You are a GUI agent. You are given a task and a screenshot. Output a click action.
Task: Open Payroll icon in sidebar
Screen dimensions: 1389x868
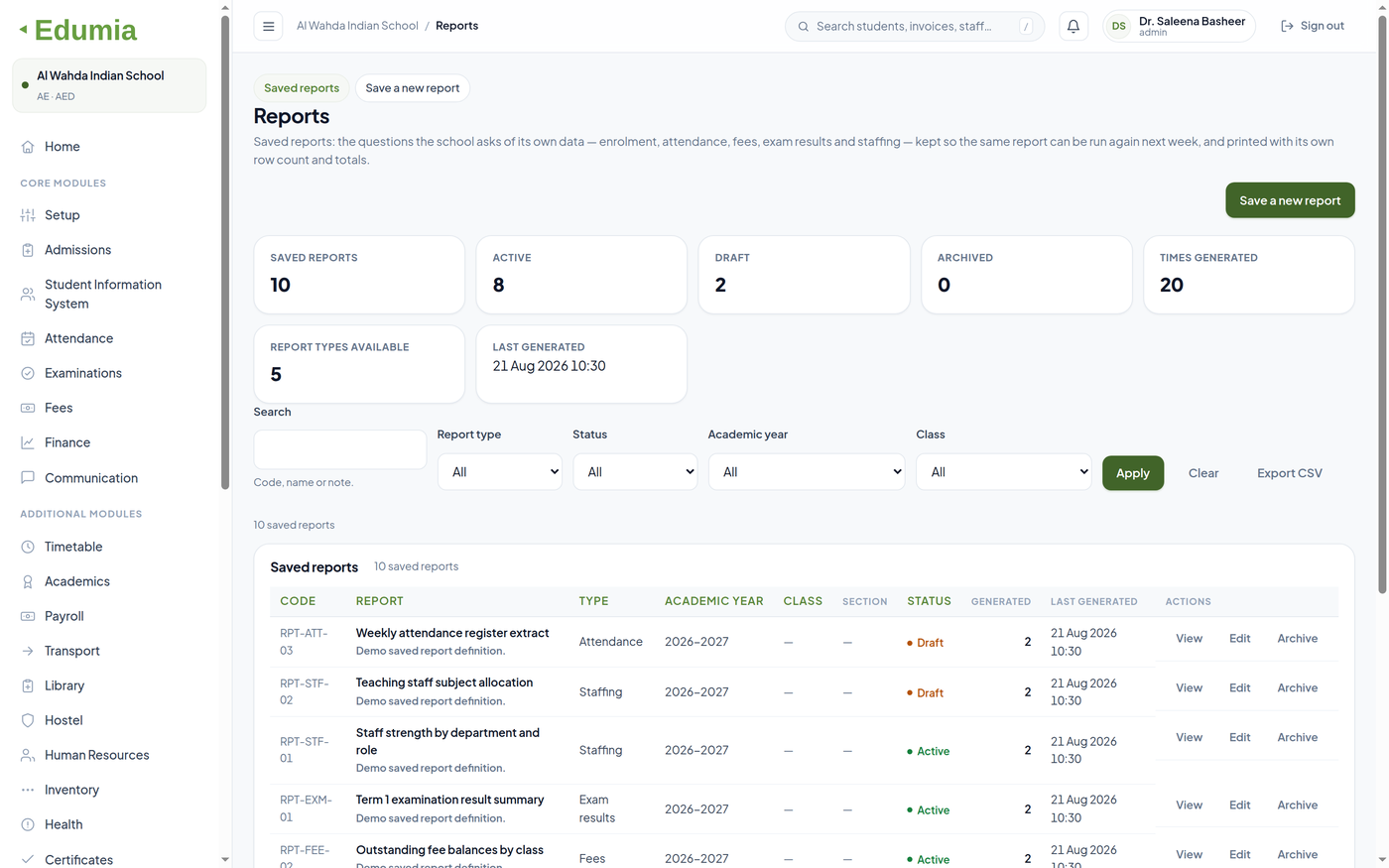28,616
